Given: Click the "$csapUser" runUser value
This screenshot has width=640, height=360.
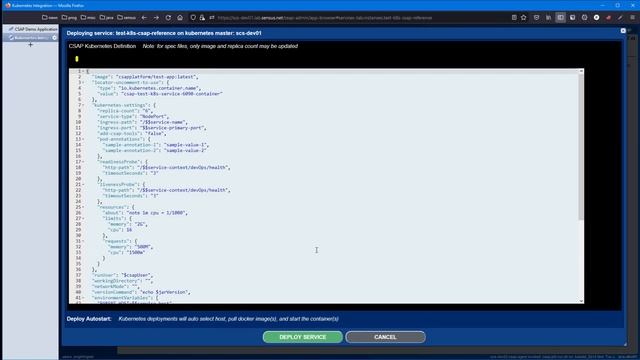Looking at the screenshot, I should [137, 275].
